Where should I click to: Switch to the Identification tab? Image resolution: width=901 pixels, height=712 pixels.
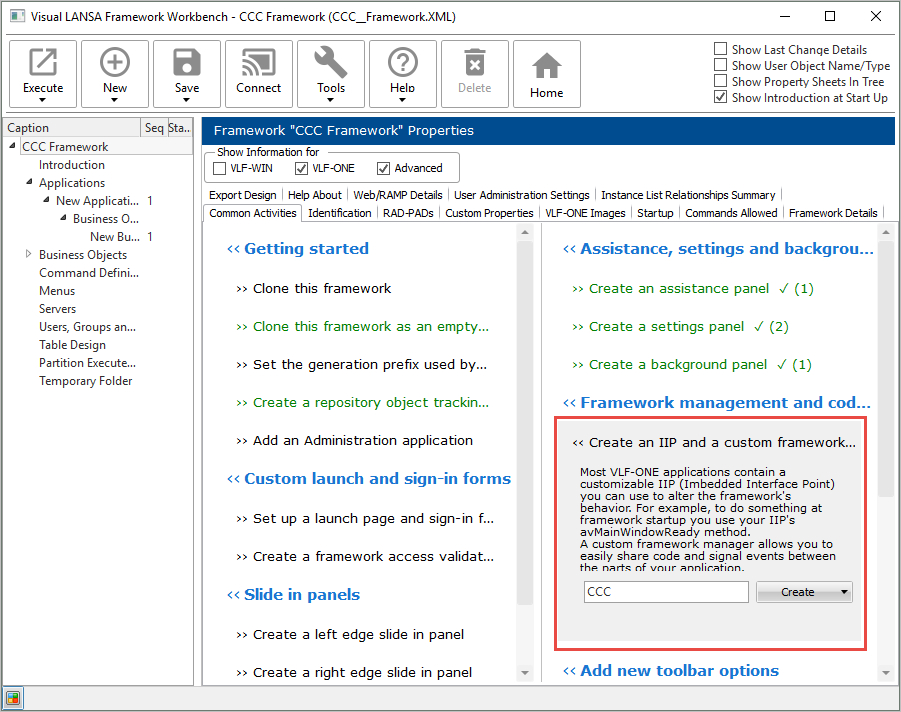tap(340, 213)
